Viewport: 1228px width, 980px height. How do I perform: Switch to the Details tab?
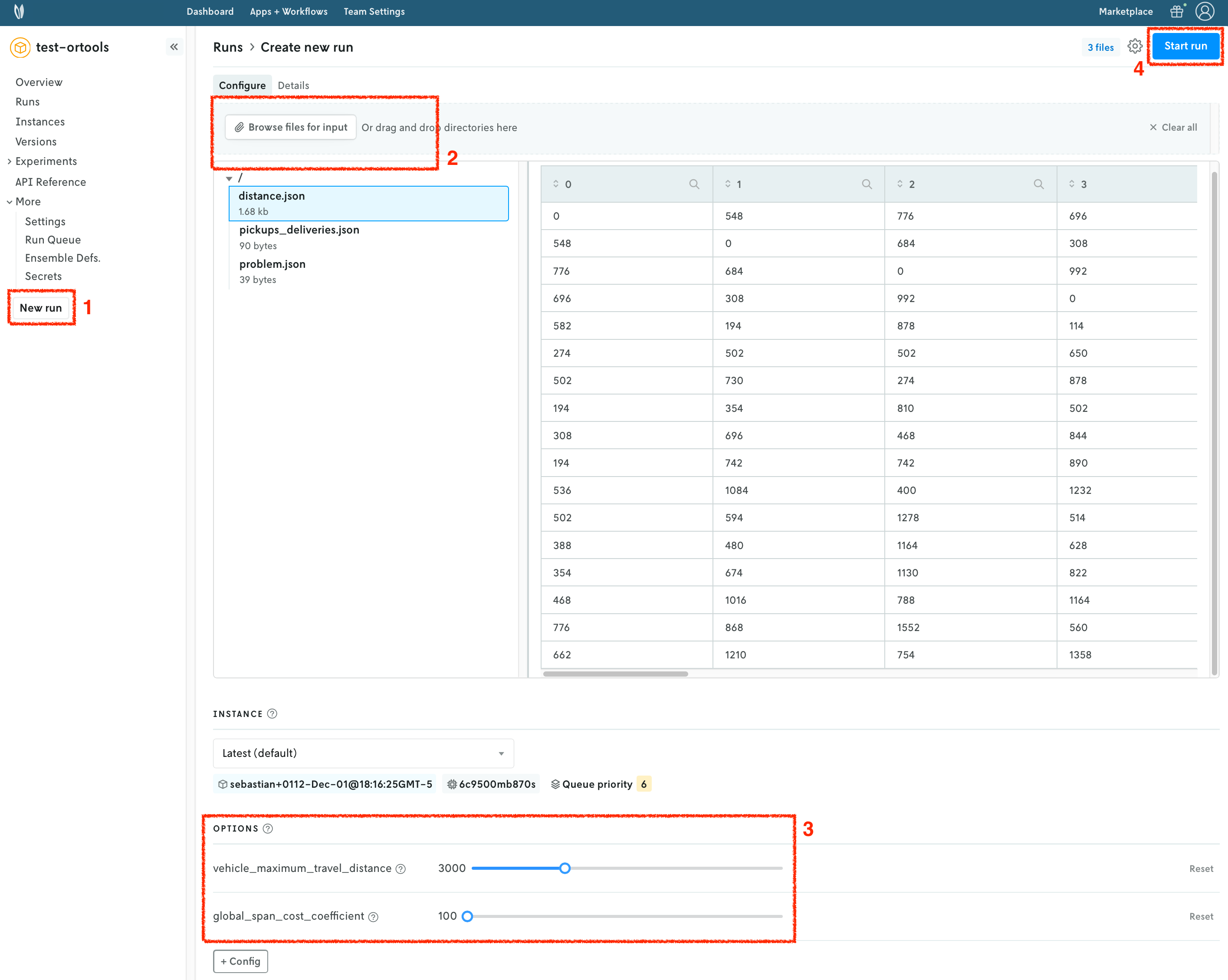[x=293, y=86]
